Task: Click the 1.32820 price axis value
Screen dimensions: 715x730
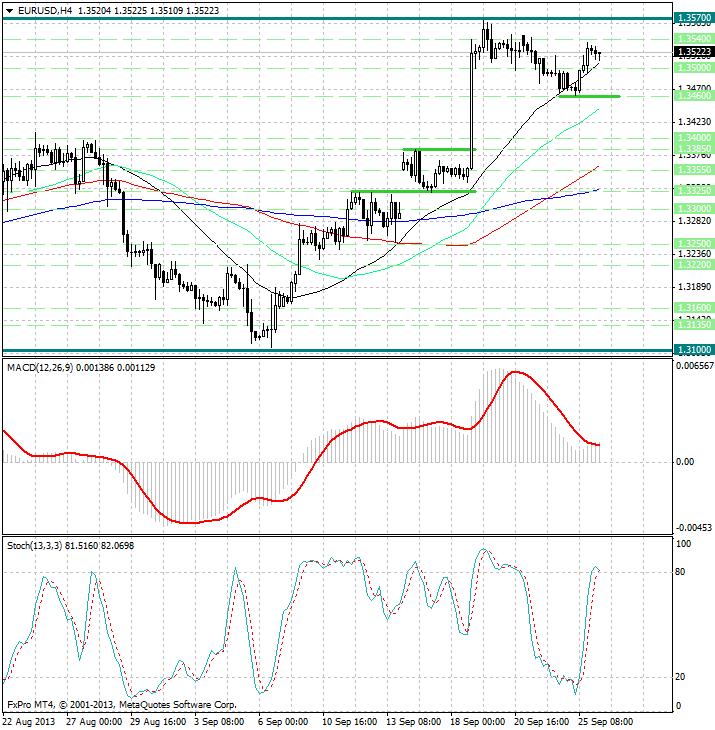Action: [695, 221]
